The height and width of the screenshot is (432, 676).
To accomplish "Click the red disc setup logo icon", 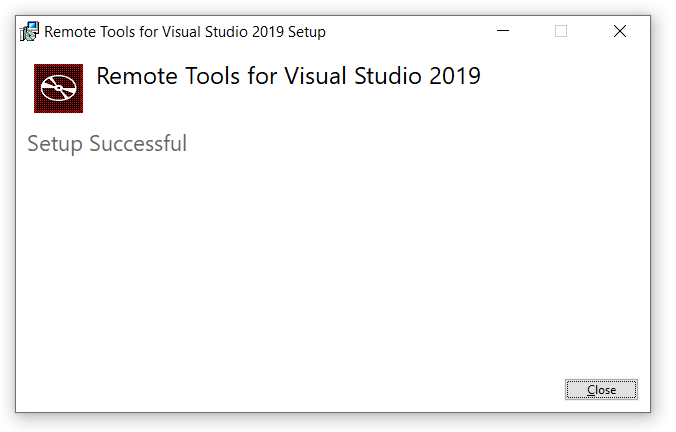I will (59, 88).
